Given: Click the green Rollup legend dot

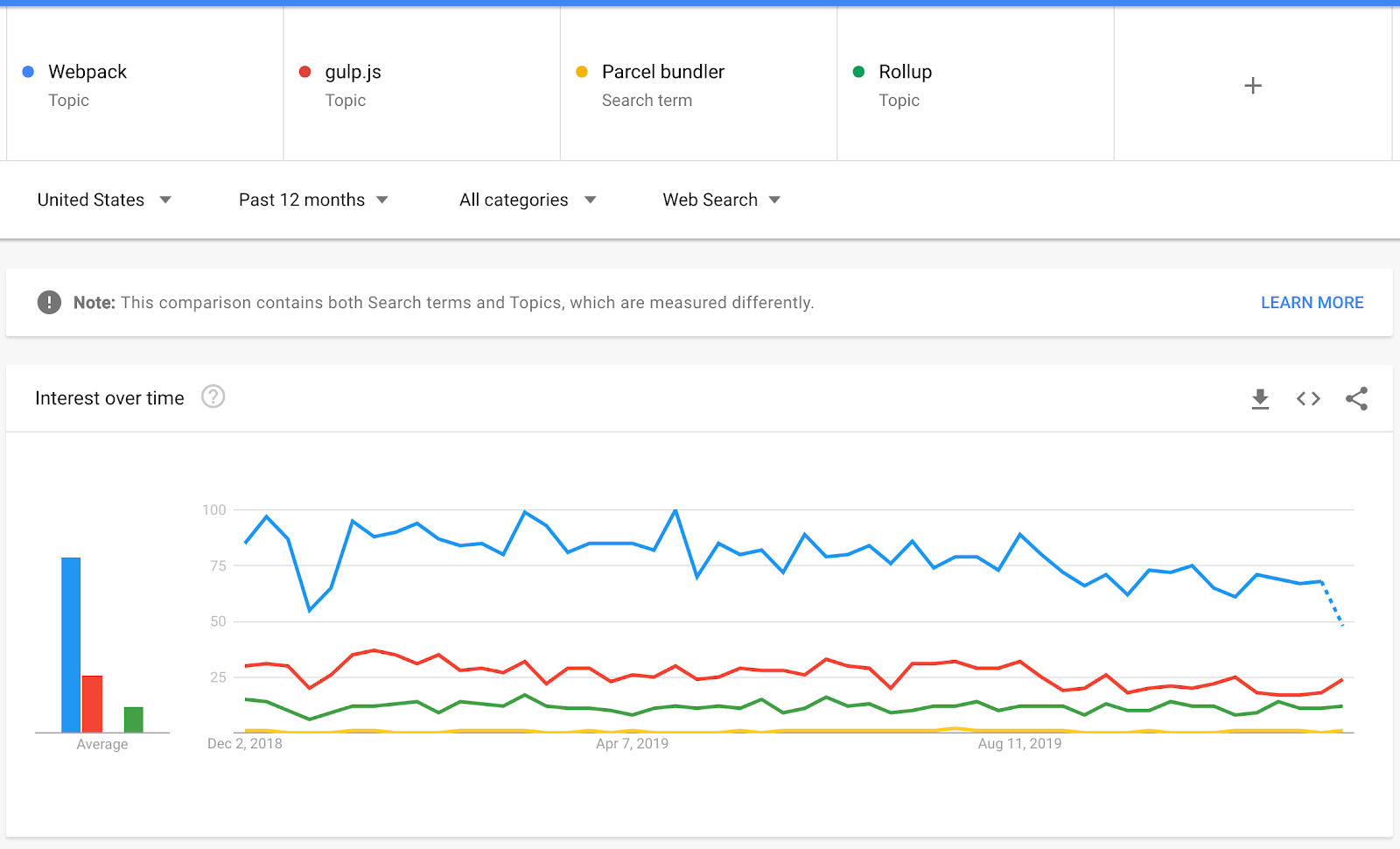Looking at the screenshot, I should [x=857, y=71].
